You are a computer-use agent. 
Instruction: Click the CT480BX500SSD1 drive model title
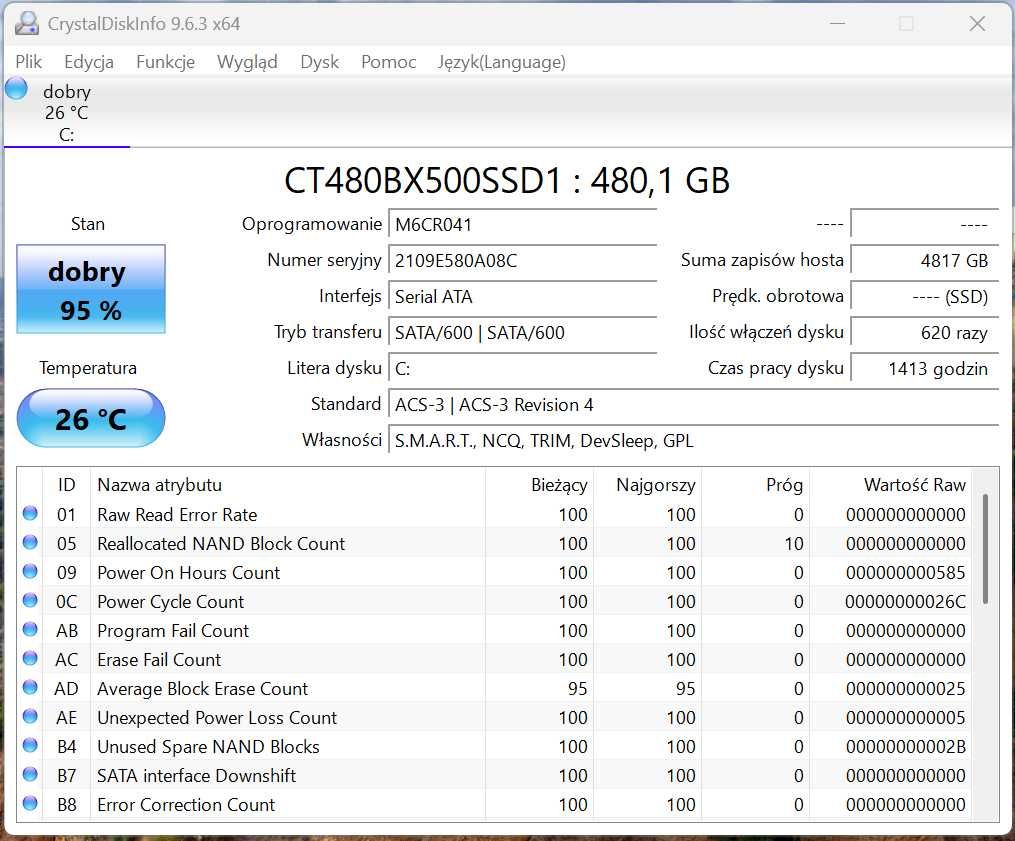coord(507,181)
